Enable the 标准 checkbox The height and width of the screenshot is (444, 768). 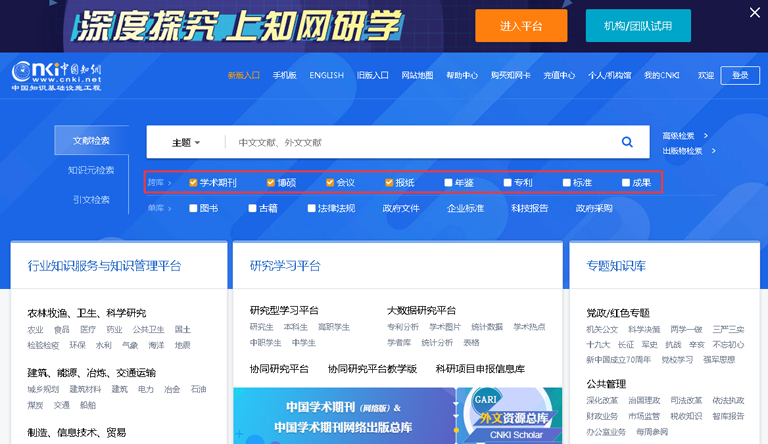567,183
